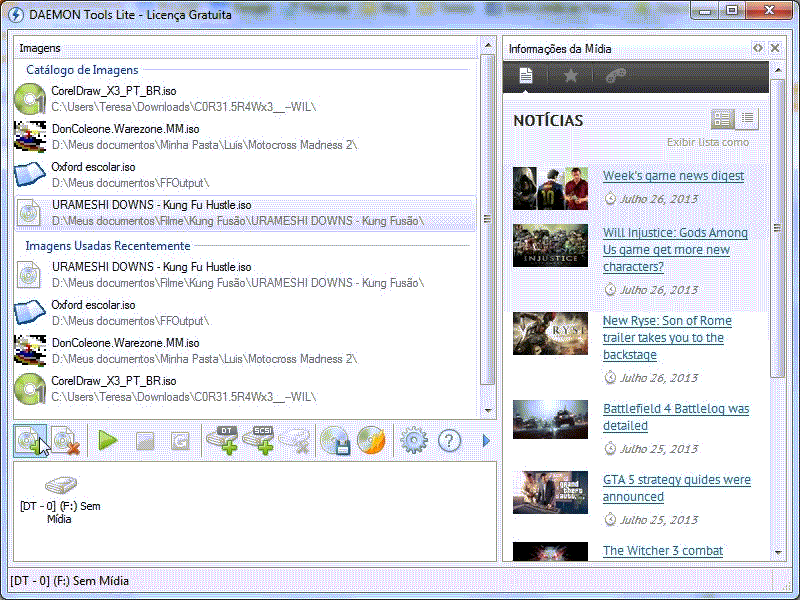
Task: Click the Remove virtual drive icon
Action: coord(295,441)
